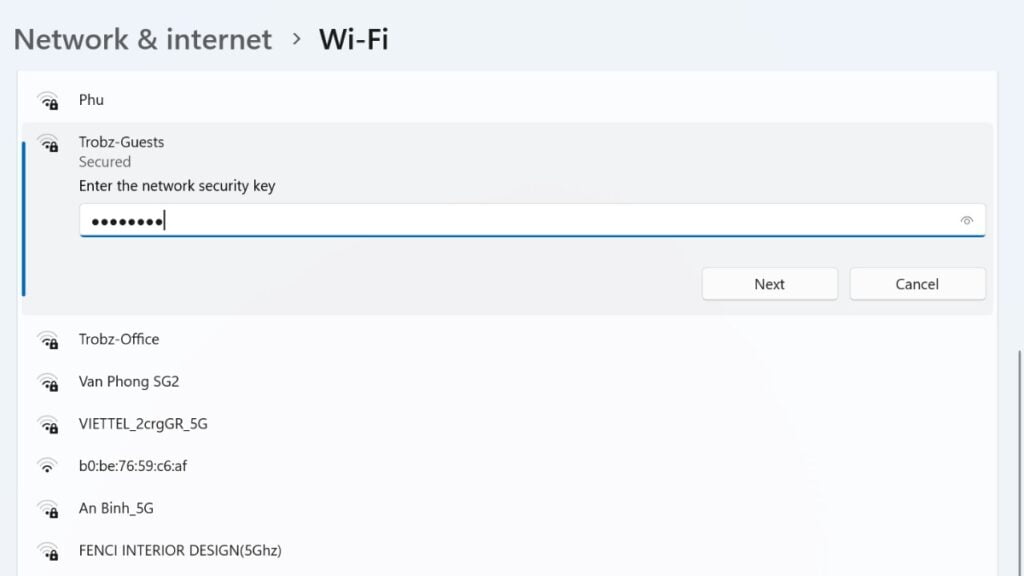Click the Wi-Fi lock icon beside Phu
The width and height of the screenshot is (1024, 576).
coord(48,100)
